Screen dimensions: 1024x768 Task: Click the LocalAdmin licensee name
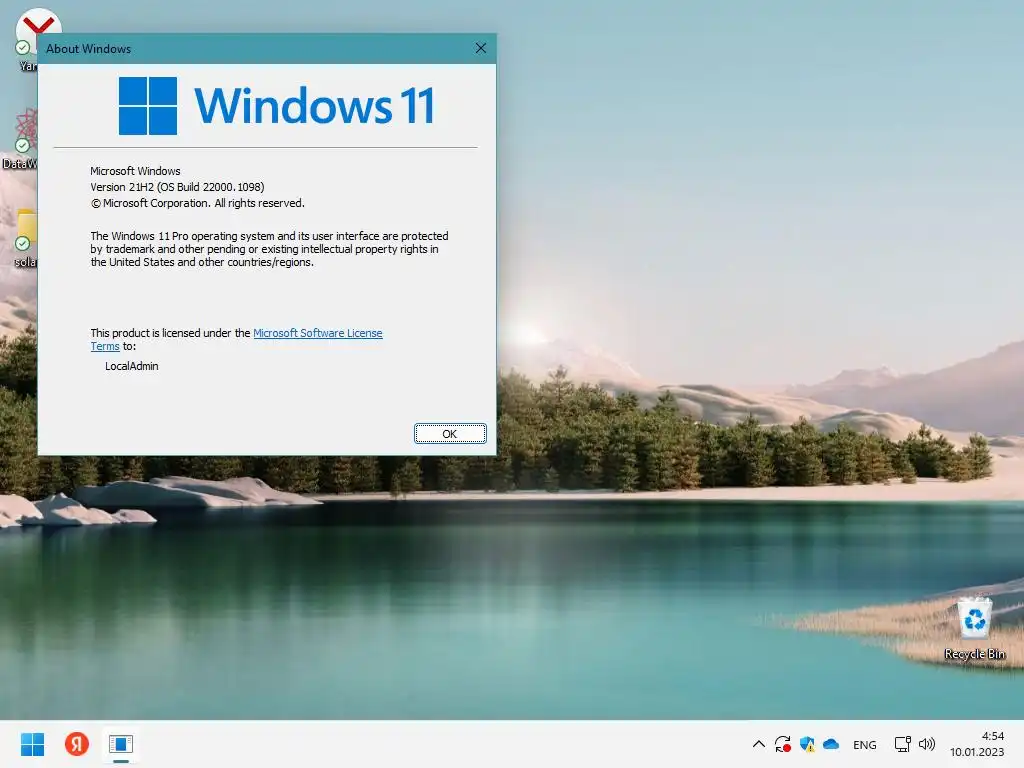click(x=131, y=366)
